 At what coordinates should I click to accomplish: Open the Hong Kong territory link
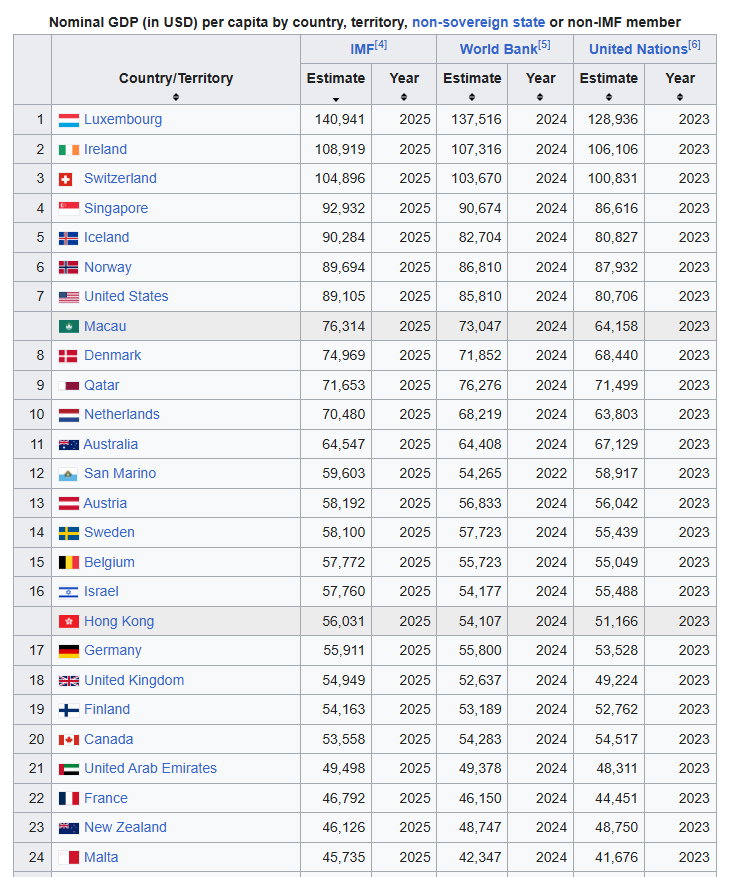click(119, 621)
